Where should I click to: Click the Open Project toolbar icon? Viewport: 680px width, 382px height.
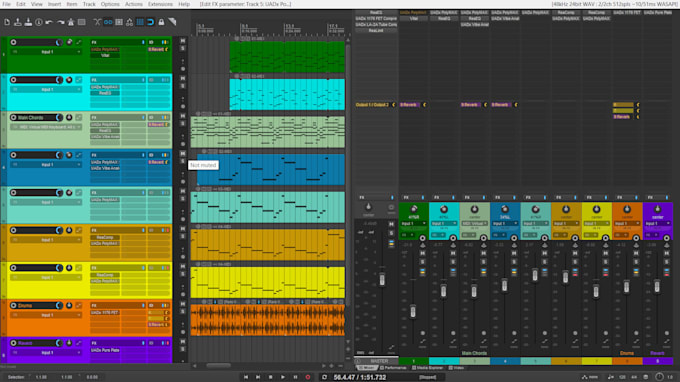point(18,22)
